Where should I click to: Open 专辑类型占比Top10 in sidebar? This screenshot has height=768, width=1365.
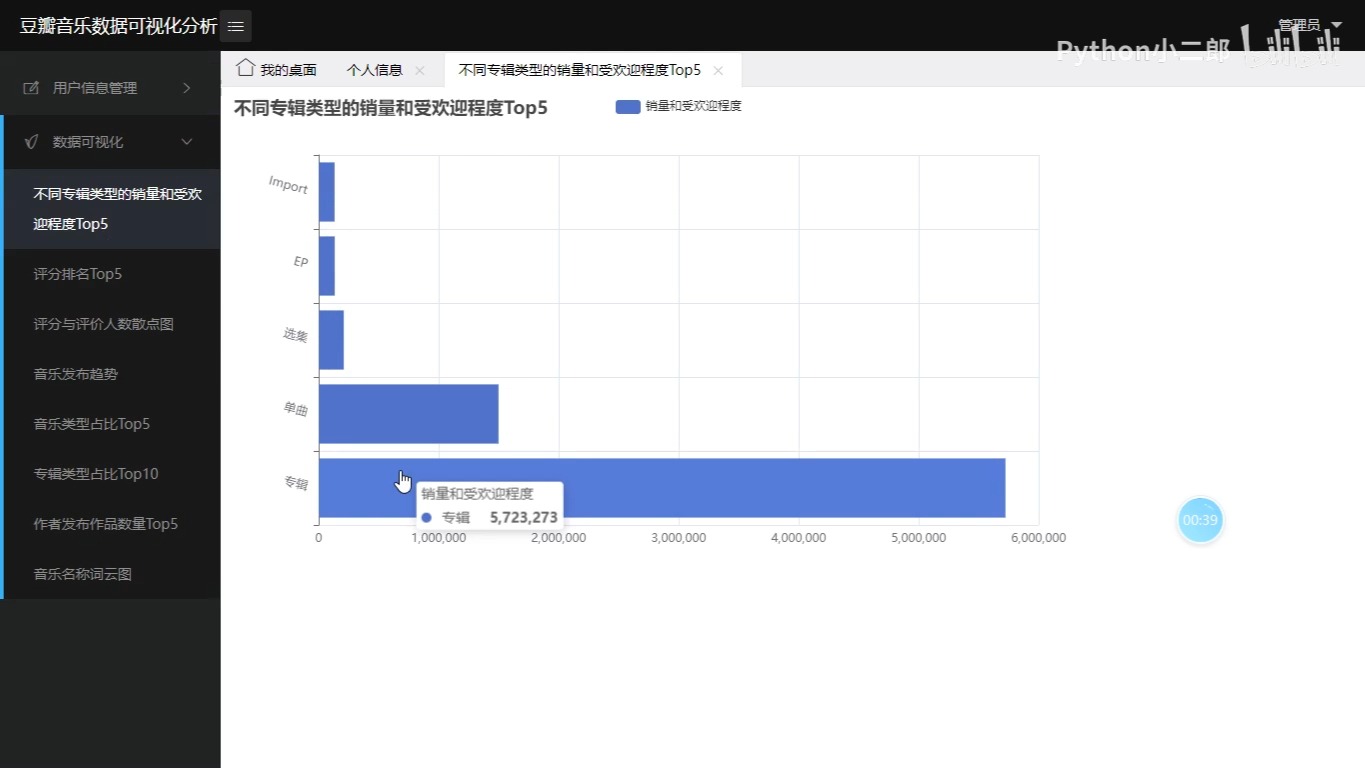[110, 474]
